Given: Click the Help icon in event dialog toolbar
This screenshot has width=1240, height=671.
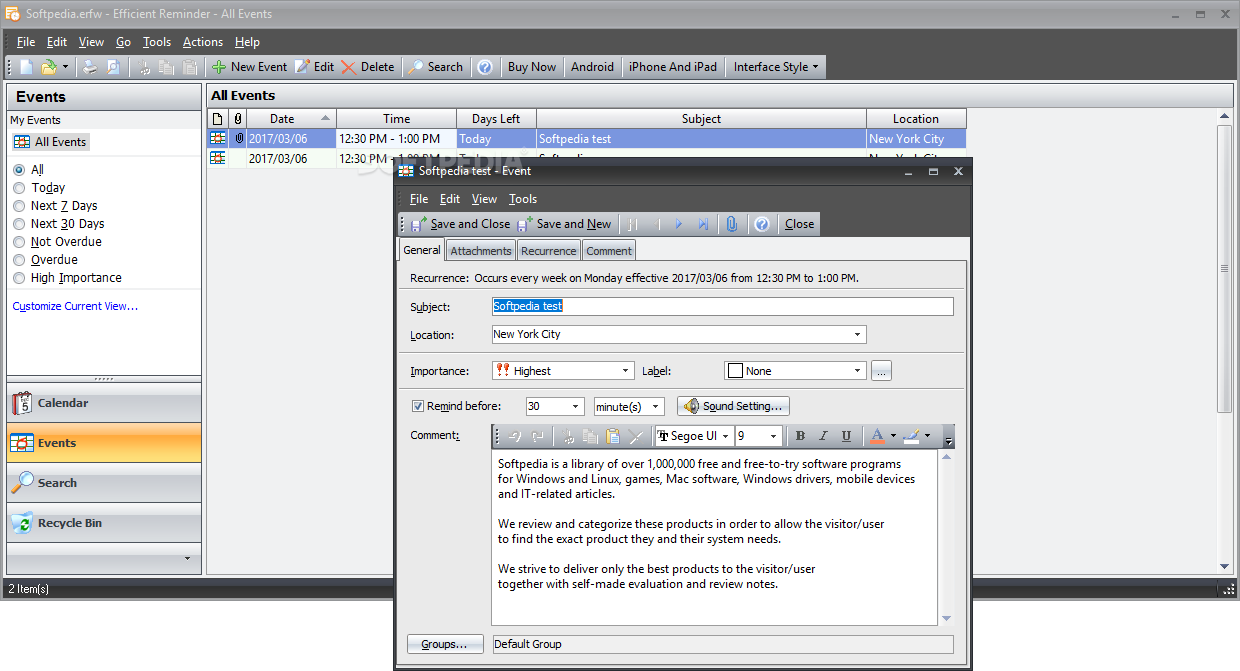Looking at the screenshot, I should [762, 224].
